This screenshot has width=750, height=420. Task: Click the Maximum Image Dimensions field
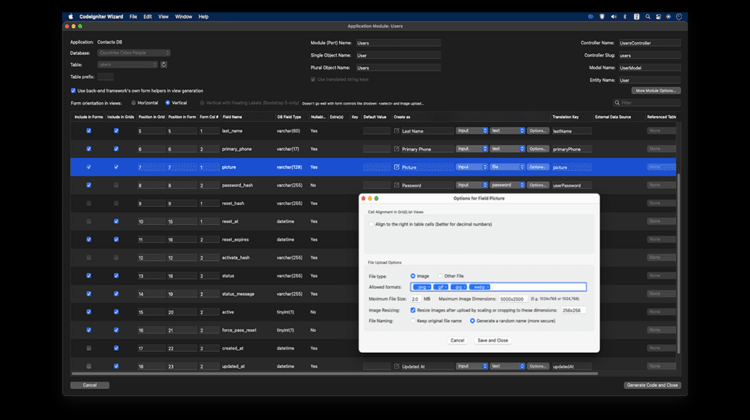pyautogui.click(x=513, y=299)
